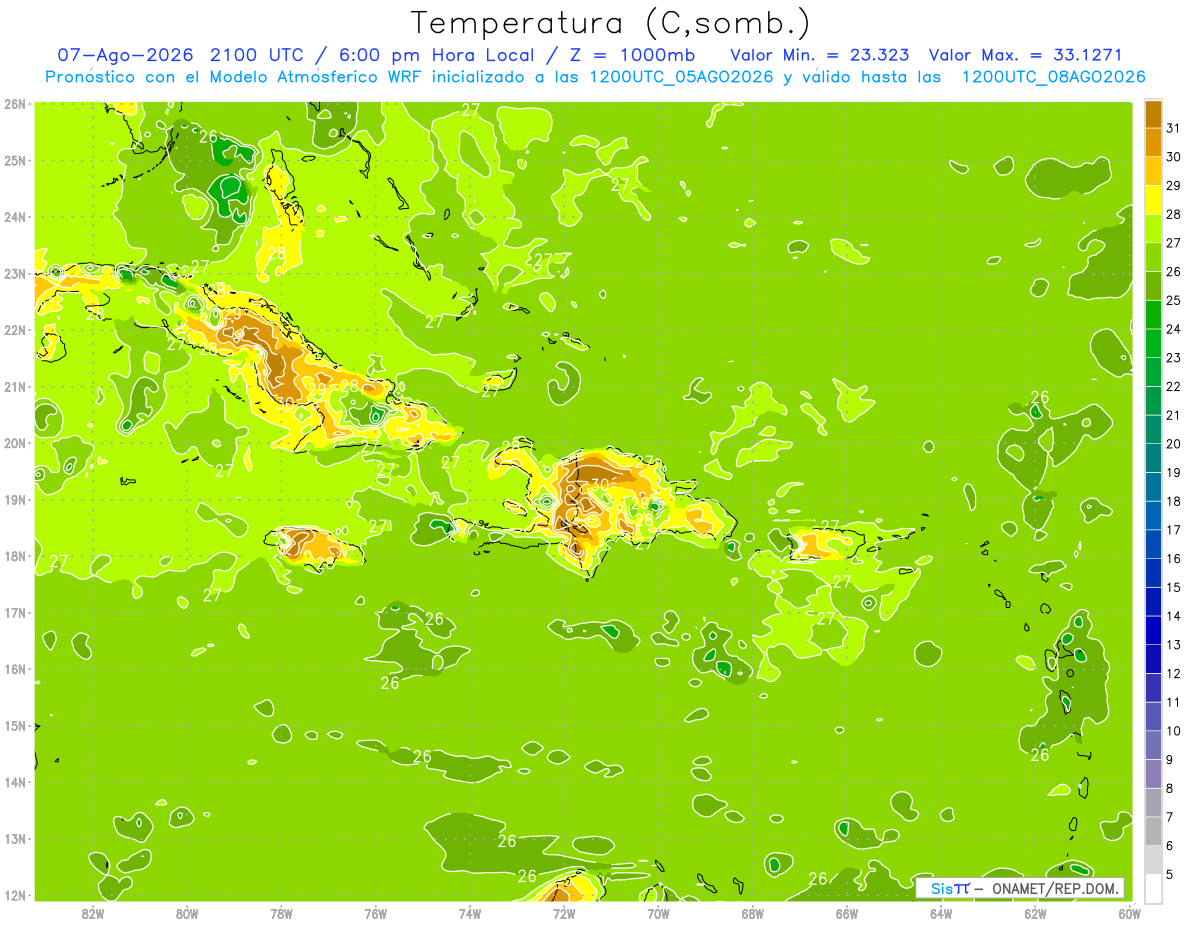This screenshot has width=1200, height=927.
Task: Click the 12N latitude axis label
Action: tap(15, 895)
